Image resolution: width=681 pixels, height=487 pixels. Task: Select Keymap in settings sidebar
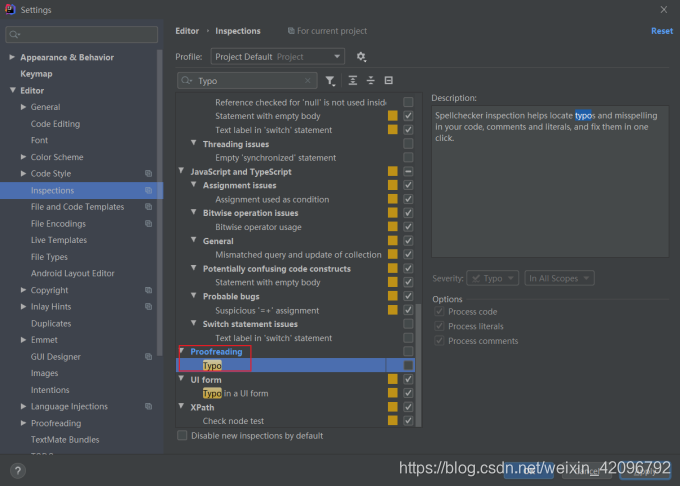click(36, 74)
